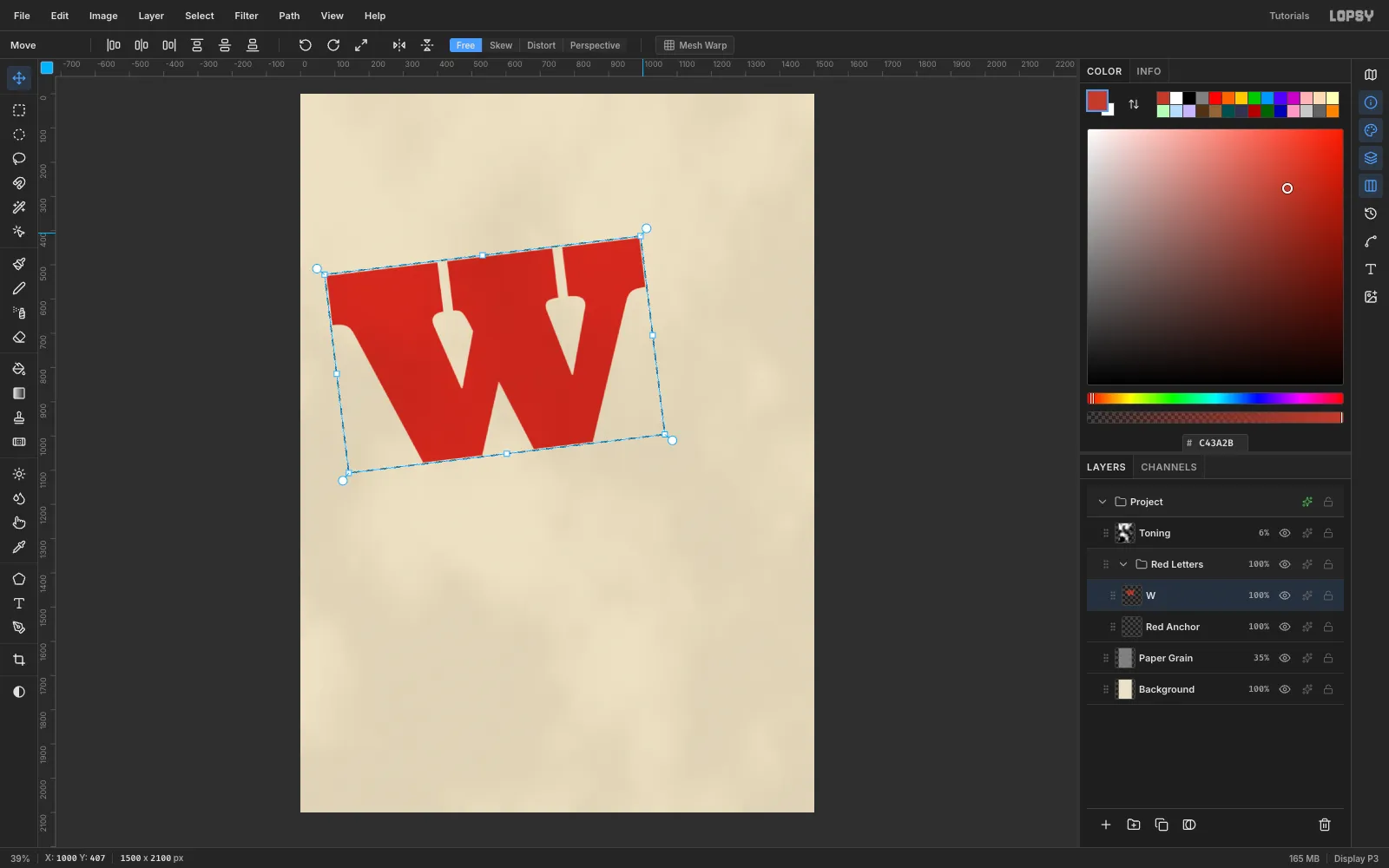Rotate counter-clockwise using the options bar icon

305,45
